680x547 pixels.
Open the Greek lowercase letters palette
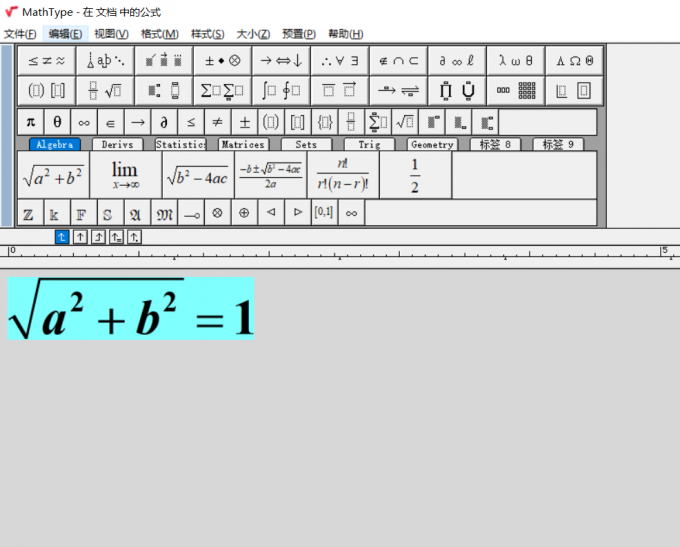pyautogui.click(x=516, y=60)
